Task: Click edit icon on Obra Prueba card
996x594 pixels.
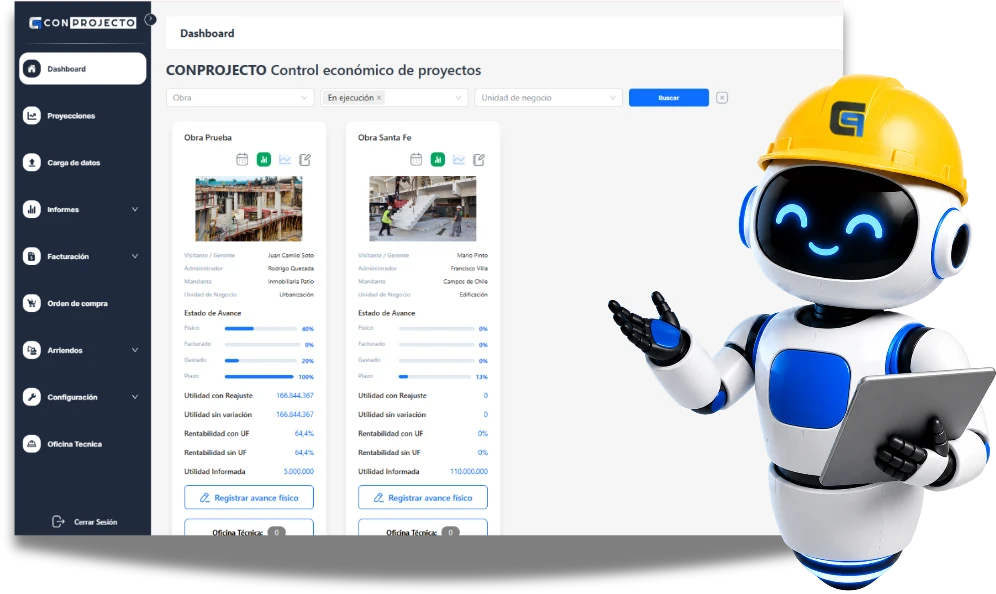Action: pyautogui.click(x=305, y=159)
